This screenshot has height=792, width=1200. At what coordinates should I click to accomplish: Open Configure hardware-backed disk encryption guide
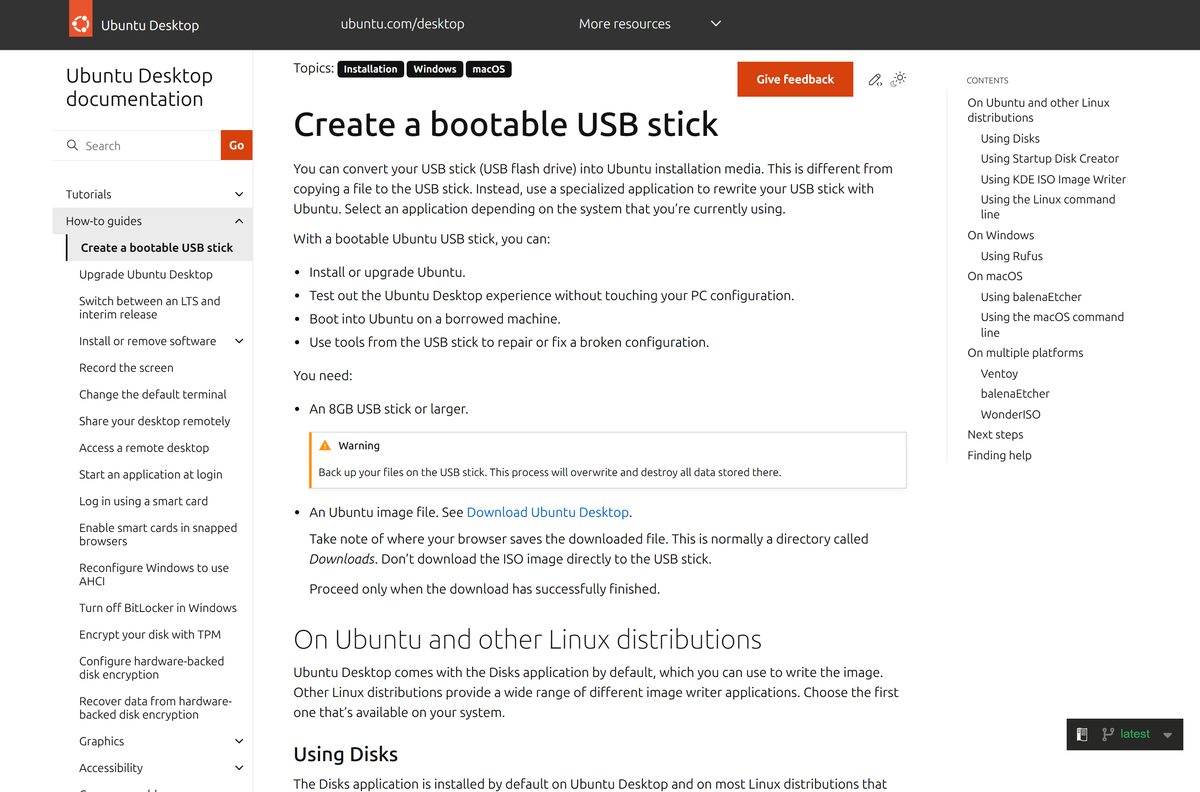tap(152, 668)
